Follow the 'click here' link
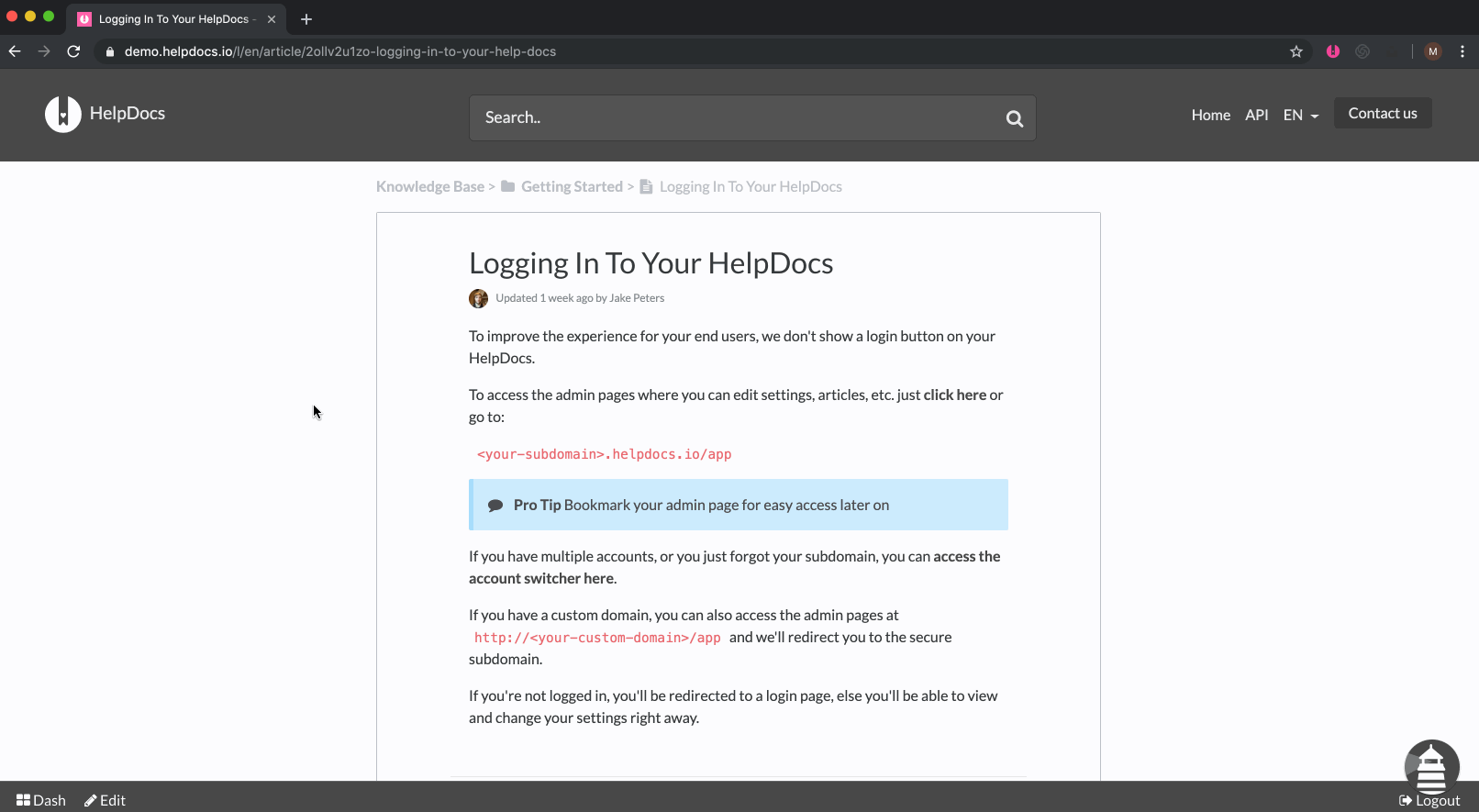 (x=955, y=395)
